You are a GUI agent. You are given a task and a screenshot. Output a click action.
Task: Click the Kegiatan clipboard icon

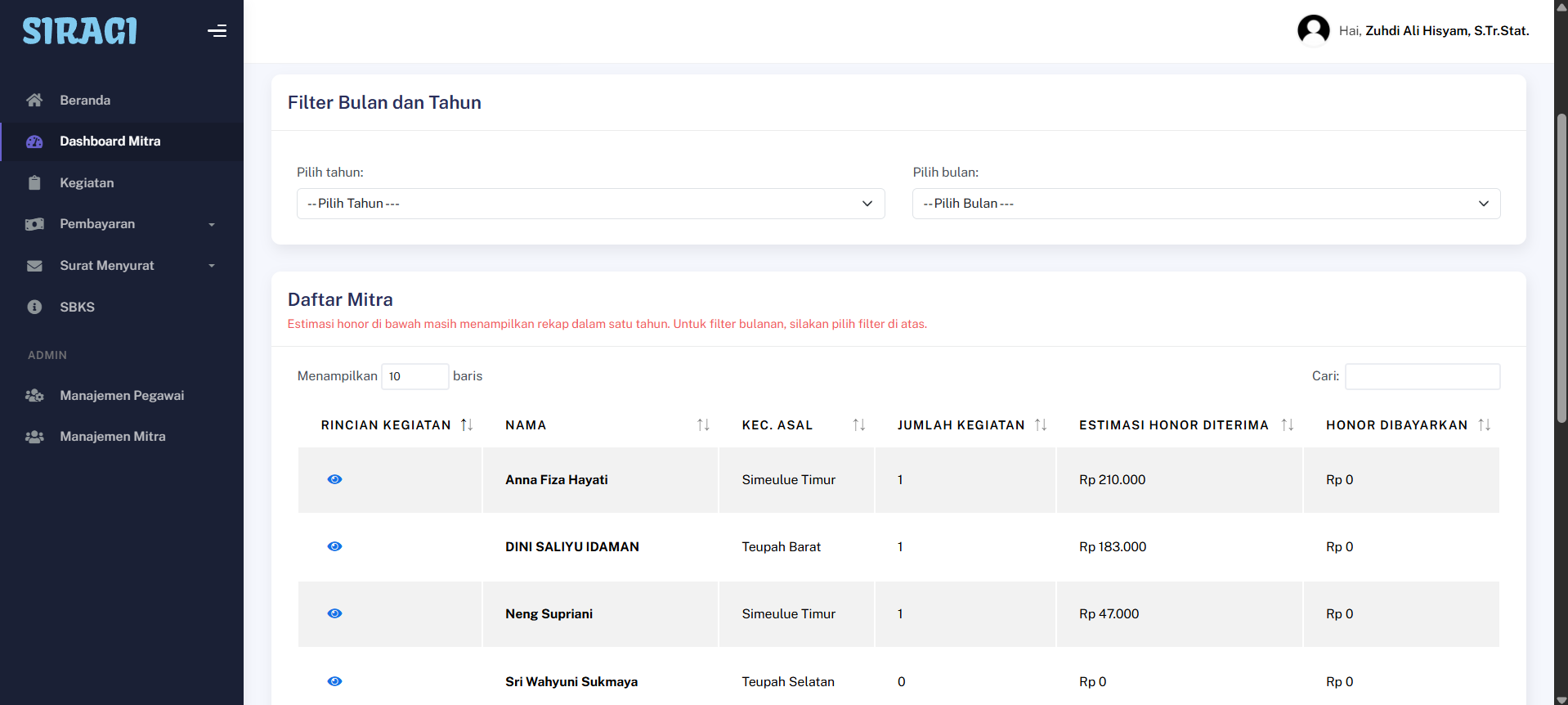pos(34,183)
